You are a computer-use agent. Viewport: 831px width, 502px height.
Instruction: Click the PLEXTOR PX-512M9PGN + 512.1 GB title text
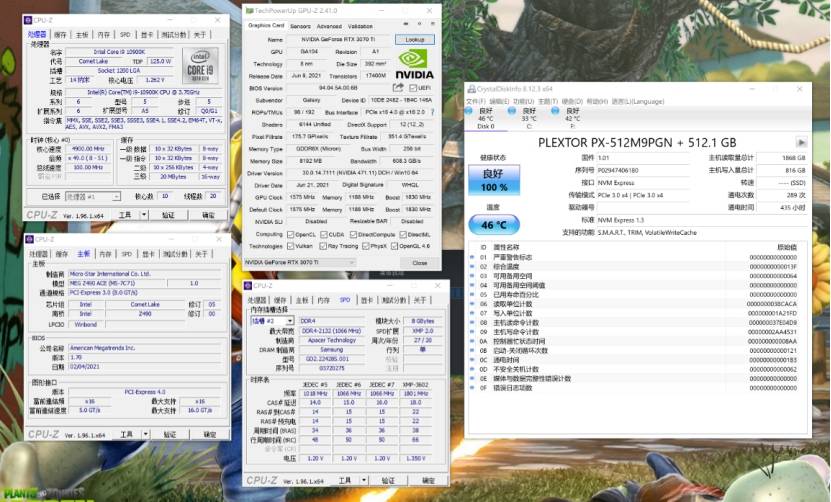coord(637,143)
